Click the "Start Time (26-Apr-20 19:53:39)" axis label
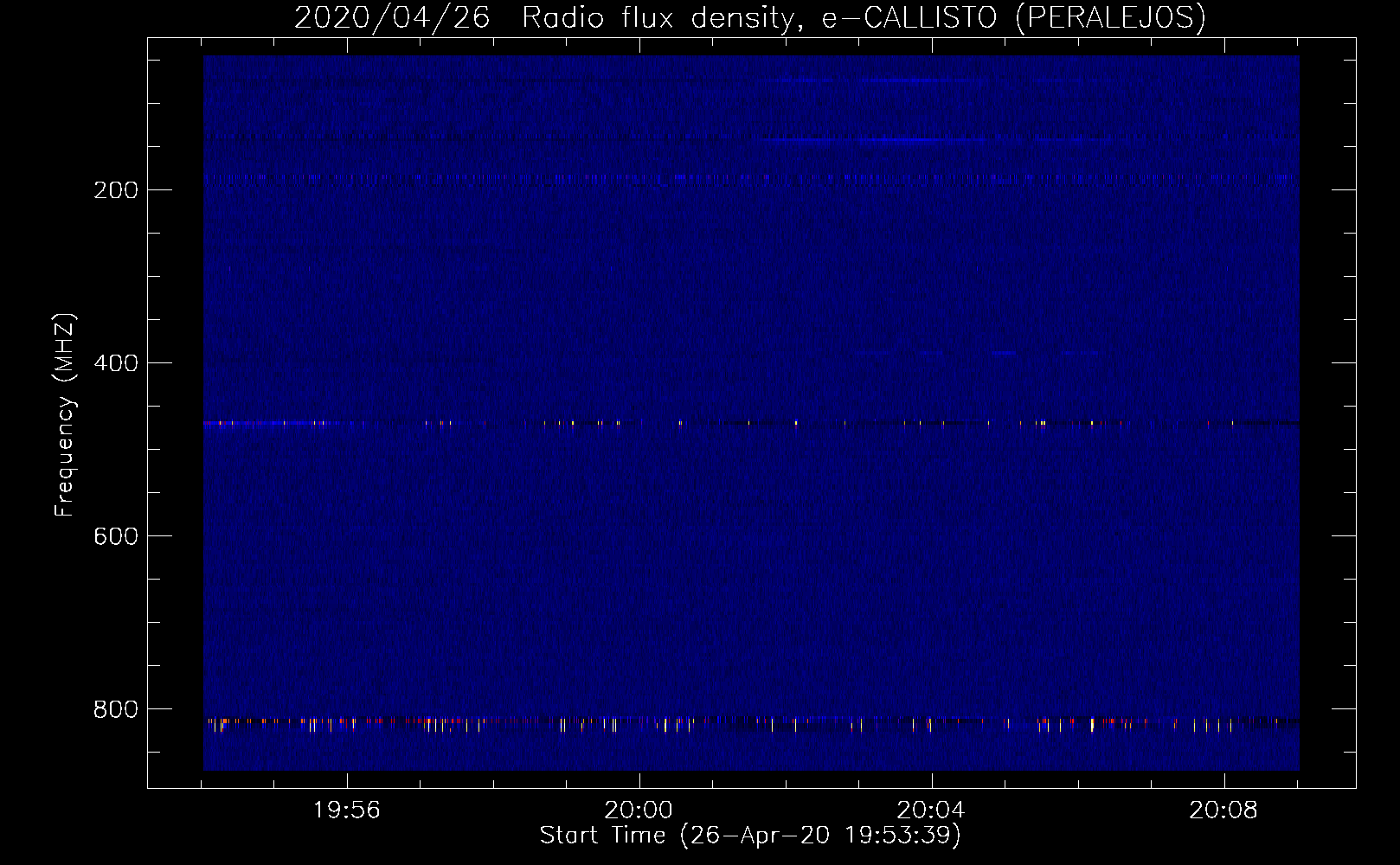Screen dimensions: 1400x865 tap(750, 836)
